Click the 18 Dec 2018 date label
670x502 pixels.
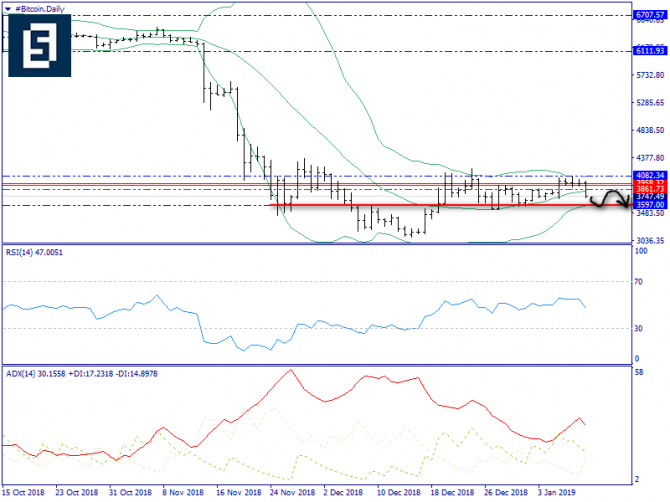(453, 493)
